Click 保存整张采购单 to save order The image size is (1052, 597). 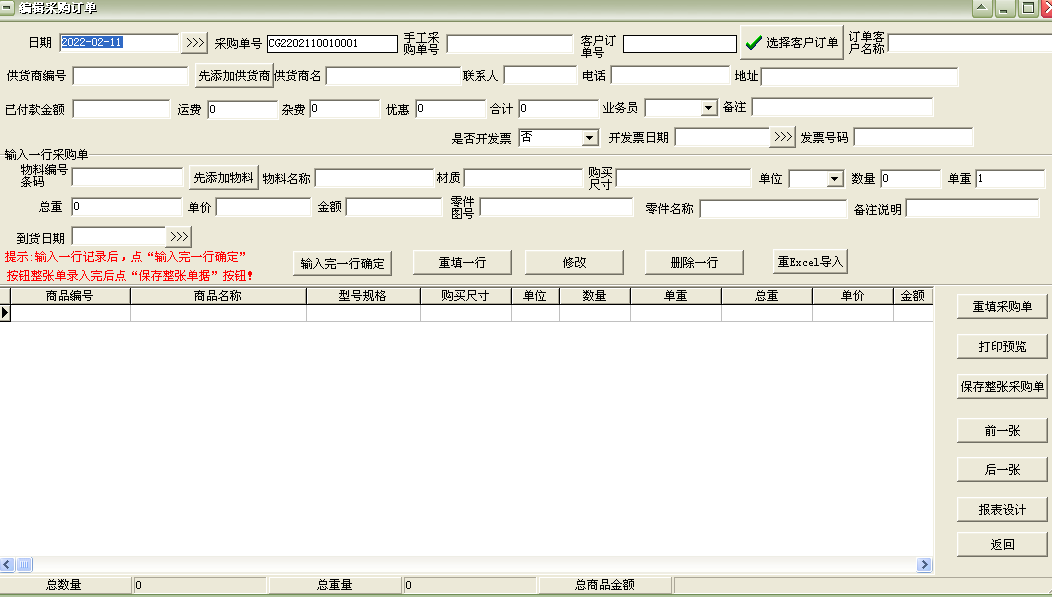[x=1000, y=386]
